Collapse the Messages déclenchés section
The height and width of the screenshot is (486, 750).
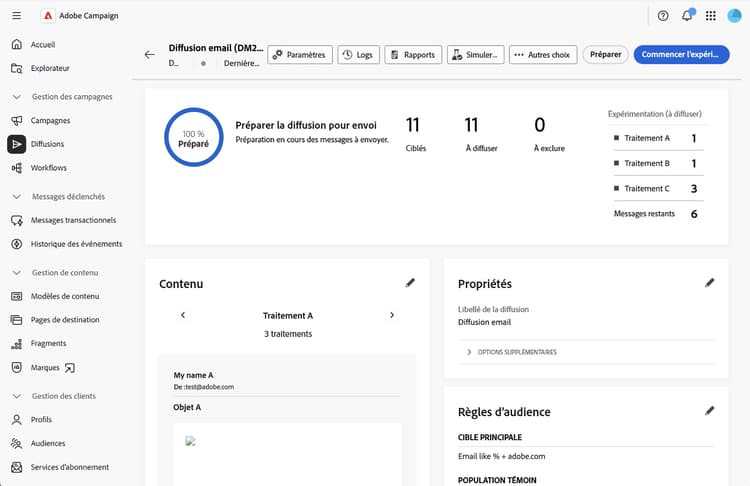tap(17, 197)
